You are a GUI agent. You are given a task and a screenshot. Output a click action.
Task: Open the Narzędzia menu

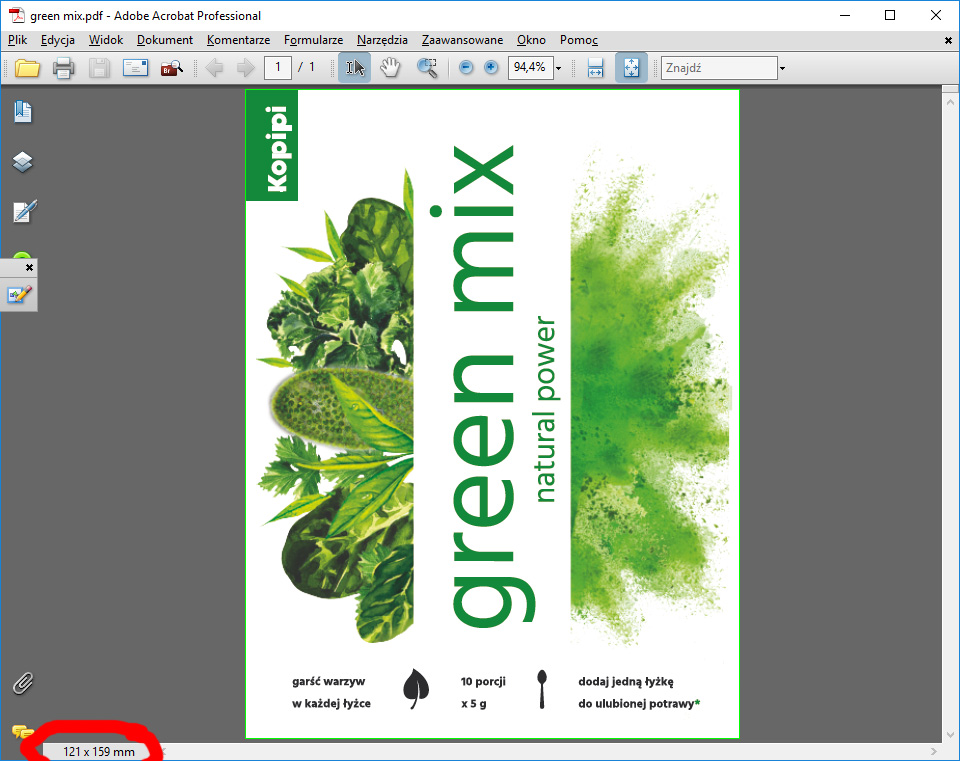click(x=382, y=40)
